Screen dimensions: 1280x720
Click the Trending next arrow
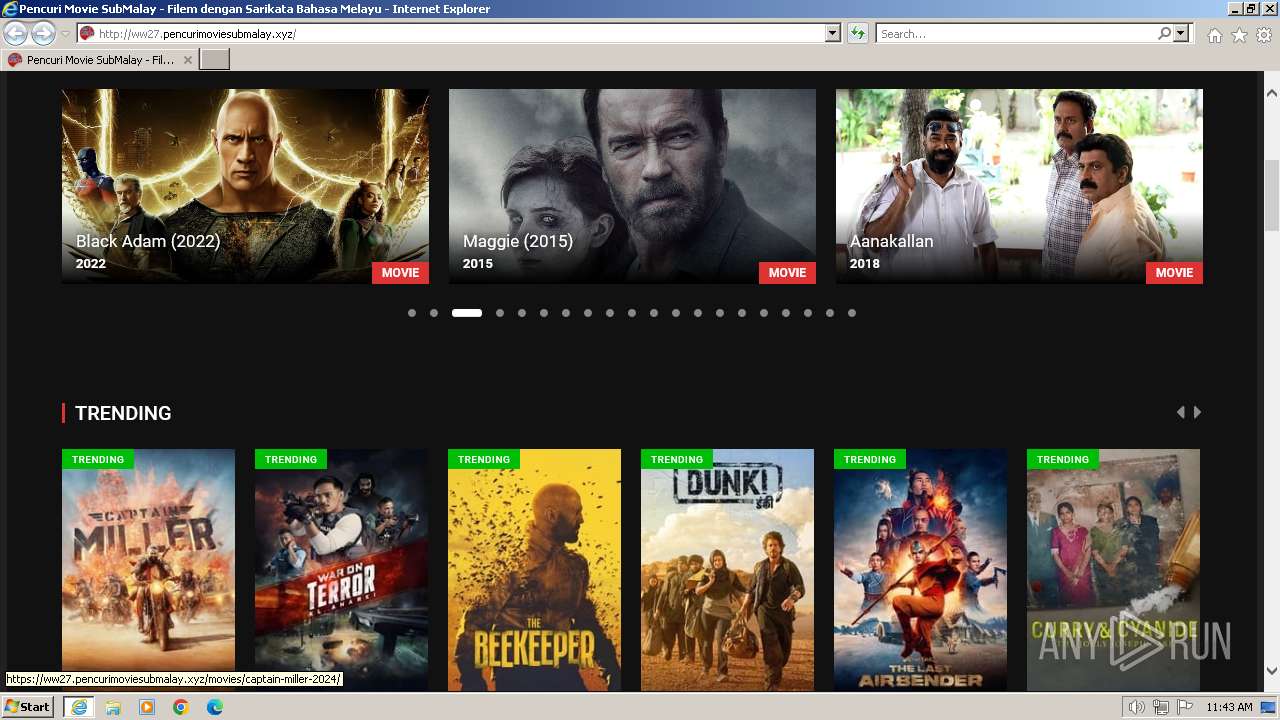(x=1197, y=412)
